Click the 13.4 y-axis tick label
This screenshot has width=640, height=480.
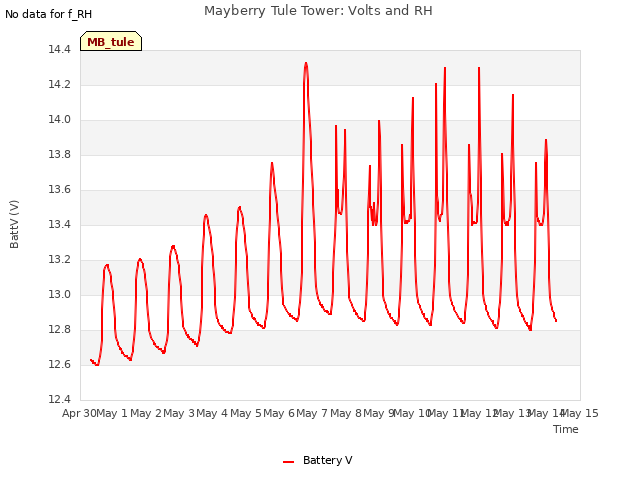tap(60, 224)
